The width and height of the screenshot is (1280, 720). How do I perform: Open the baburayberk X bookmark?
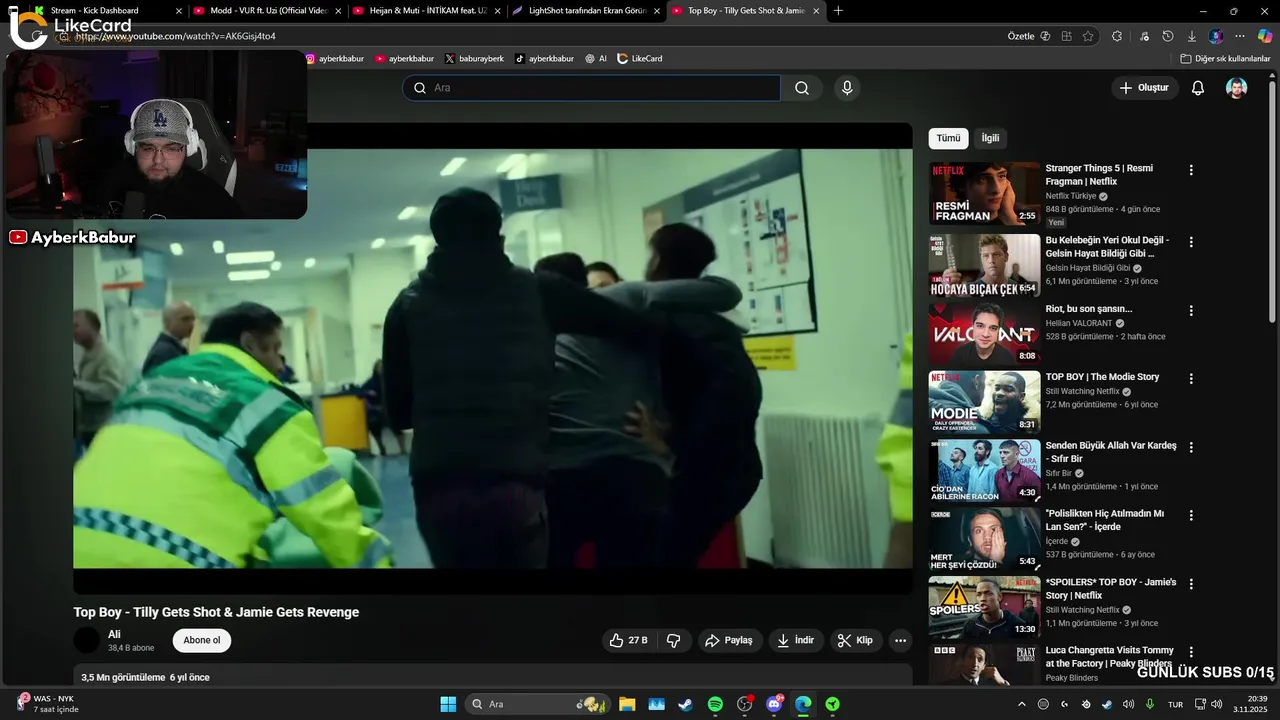point(474,59)
